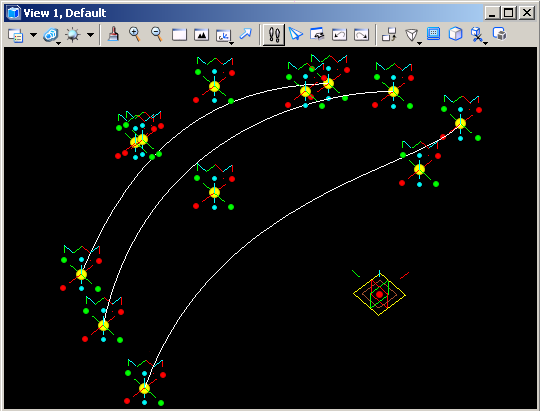Open the Change View Perspective dropdown
The width and height of the screenshot is (540, 411).
413,36
